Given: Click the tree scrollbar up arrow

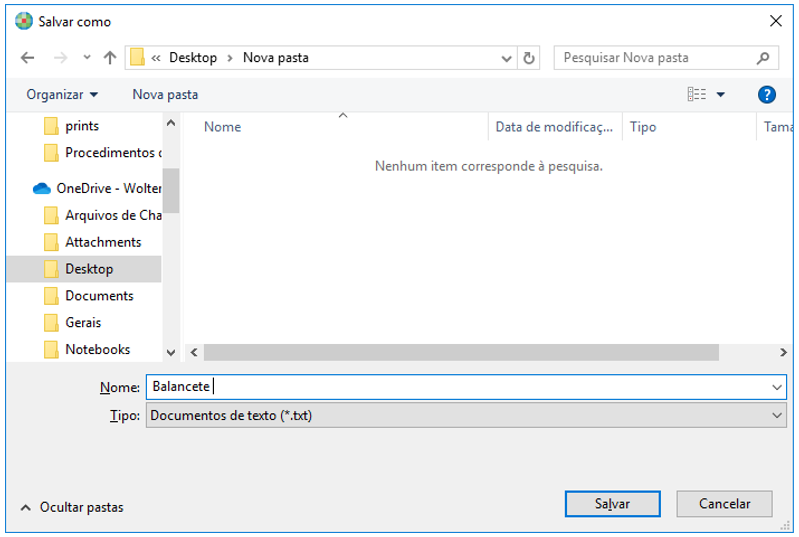Looking at the screenshot, I should tap(171, 123).
